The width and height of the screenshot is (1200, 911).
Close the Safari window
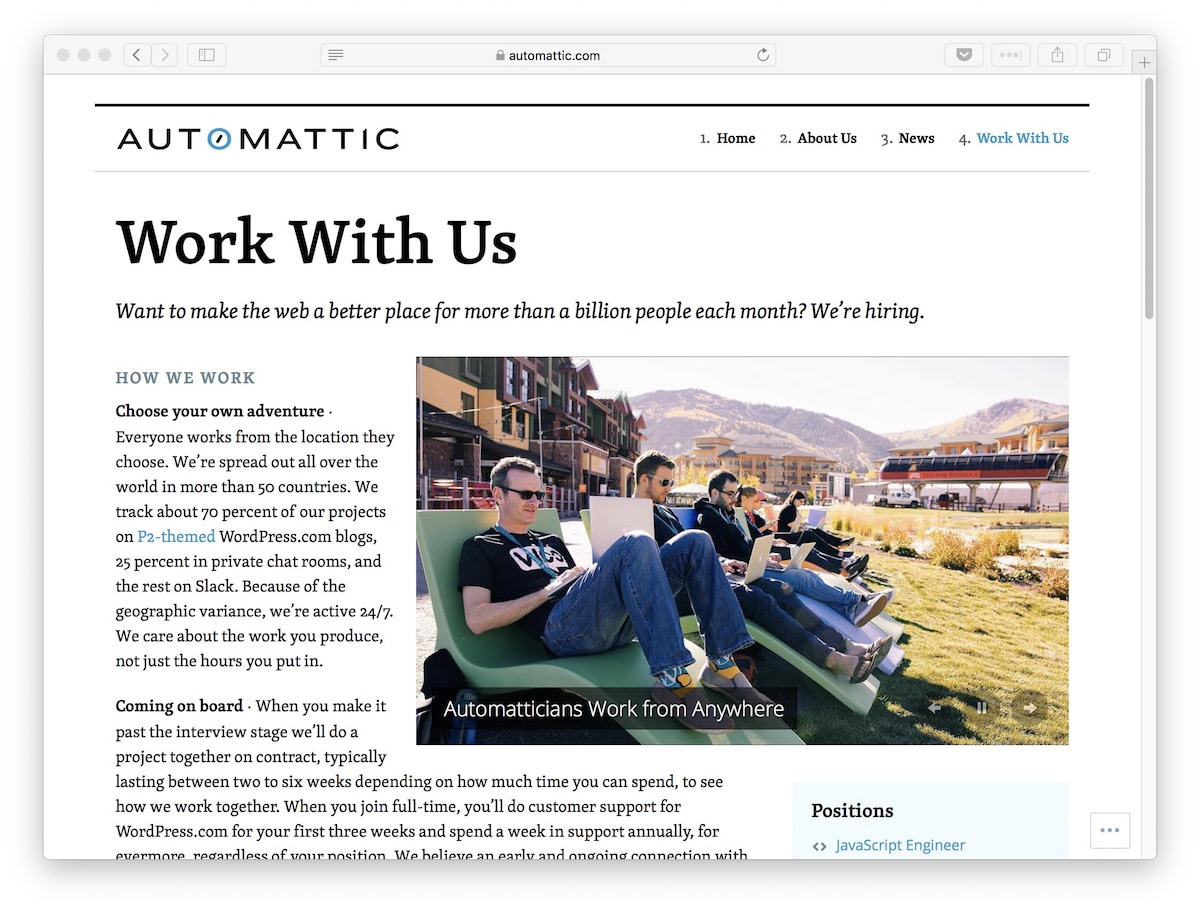(x=63, y=55)
